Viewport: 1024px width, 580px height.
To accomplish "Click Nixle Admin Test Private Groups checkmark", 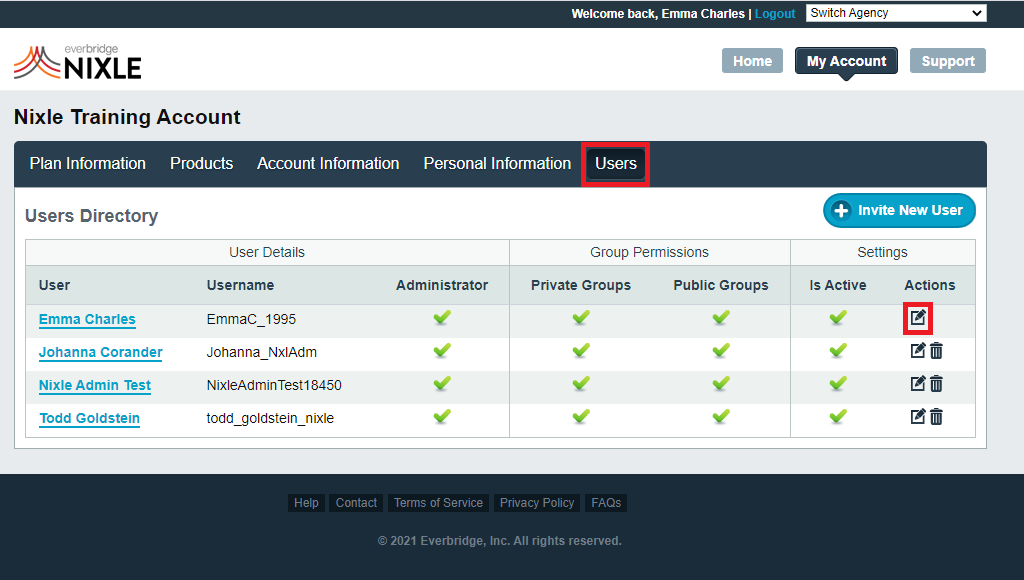I will pyautogui.click(x=581, y=383).
